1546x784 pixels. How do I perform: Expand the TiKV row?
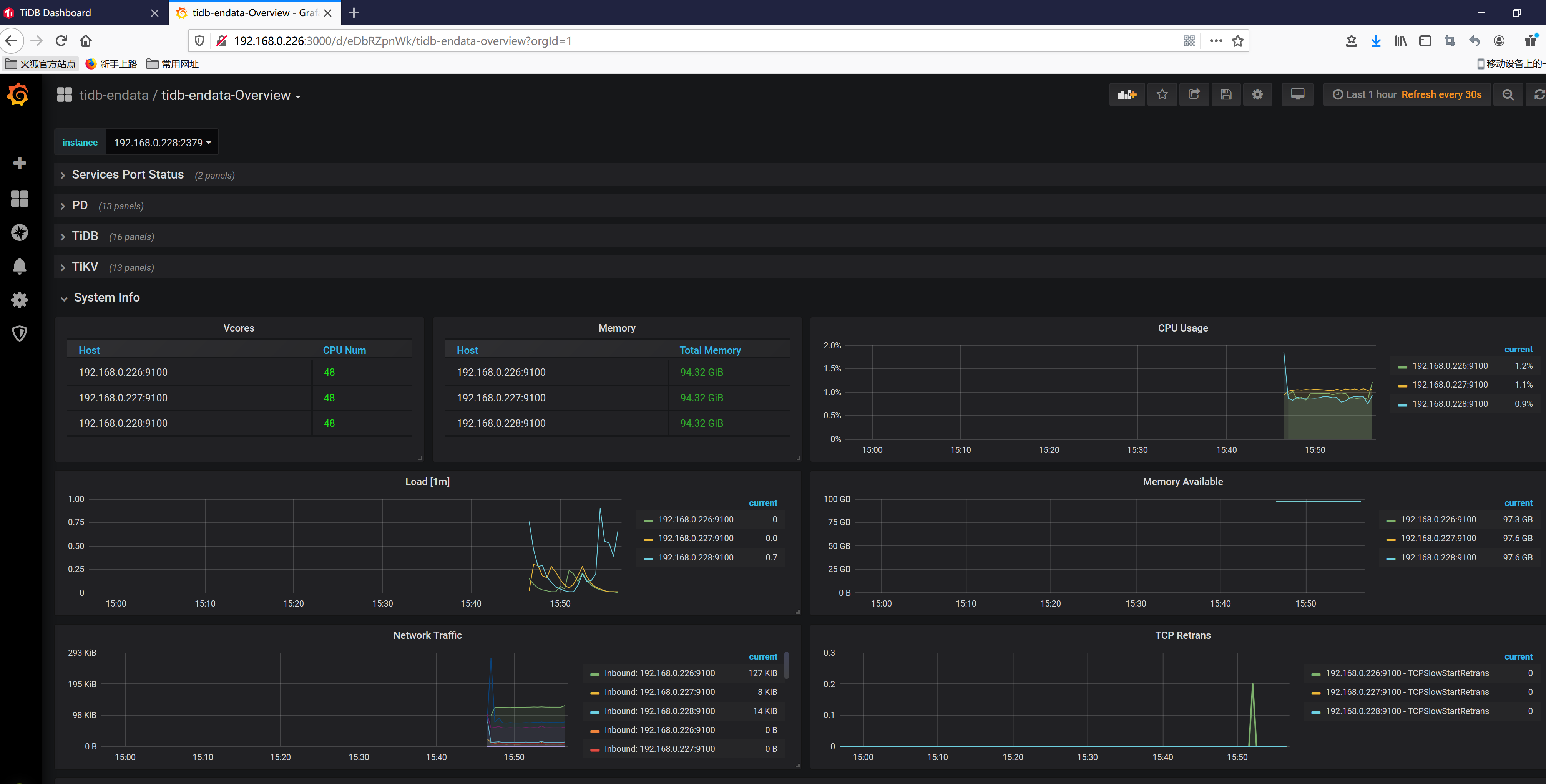(x=85, y=267)
